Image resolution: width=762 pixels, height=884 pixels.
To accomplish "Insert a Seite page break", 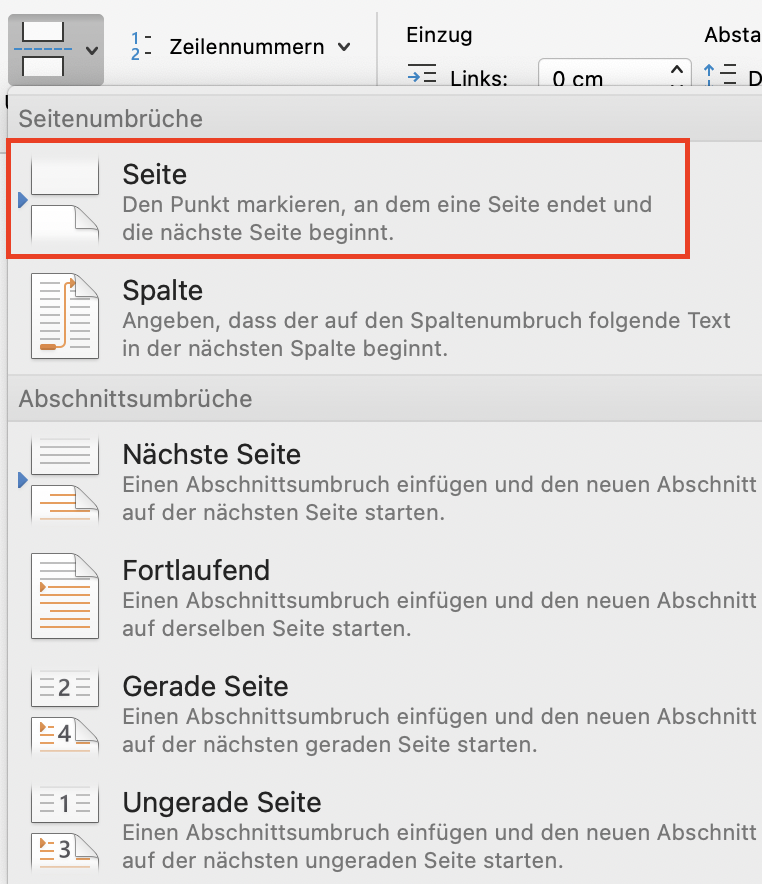I will click(x=348, y=200).
